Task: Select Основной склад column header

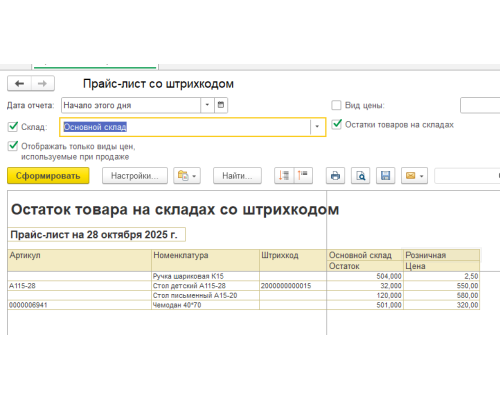Action: [365, 255]
